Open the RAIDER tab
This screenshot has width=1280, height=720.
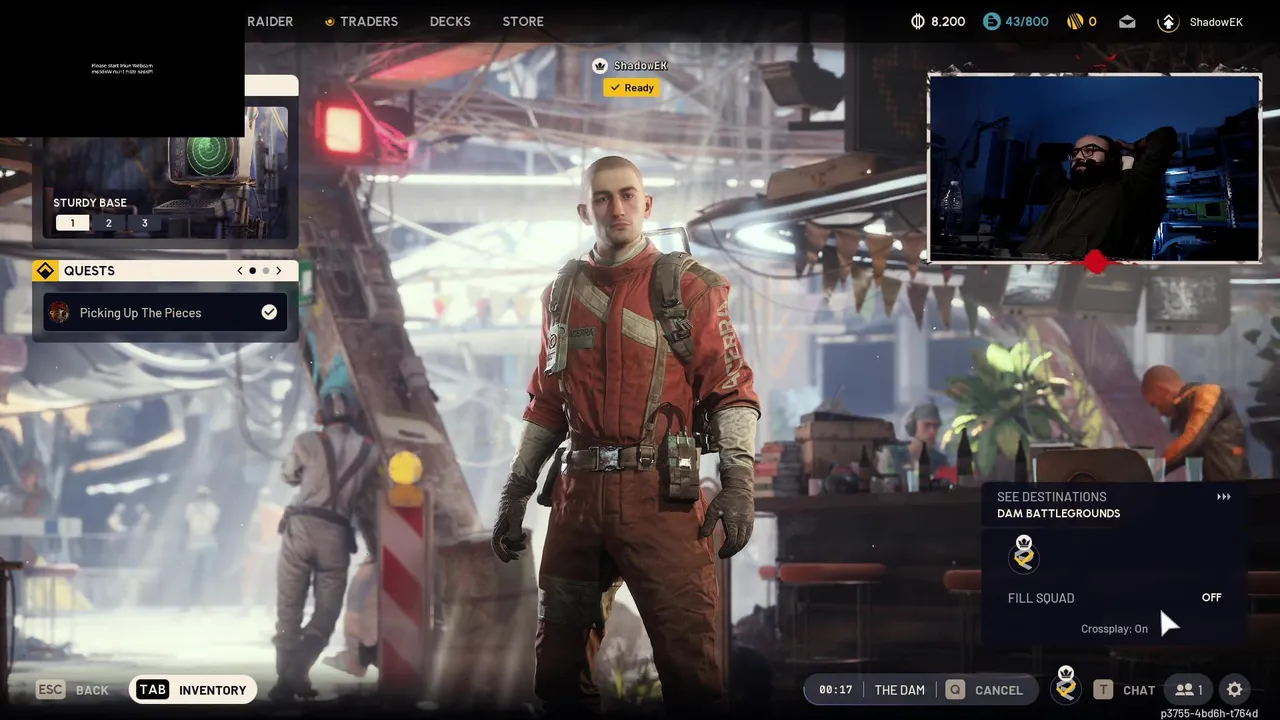(270, 21)
